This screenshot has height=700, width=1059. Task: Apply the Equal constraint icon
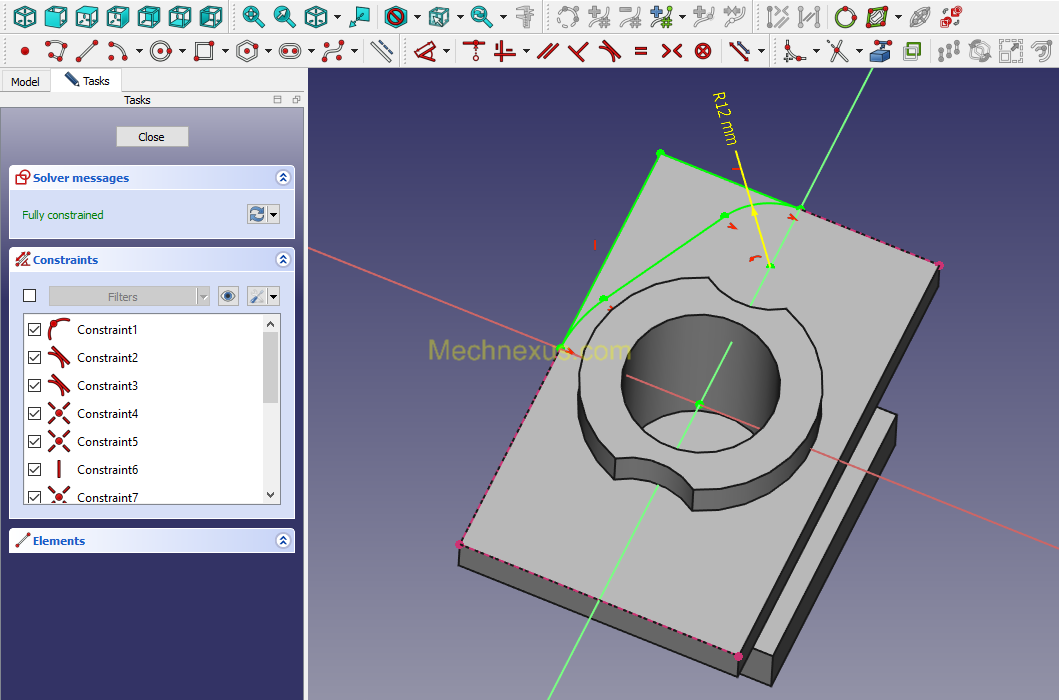(640, 51)
